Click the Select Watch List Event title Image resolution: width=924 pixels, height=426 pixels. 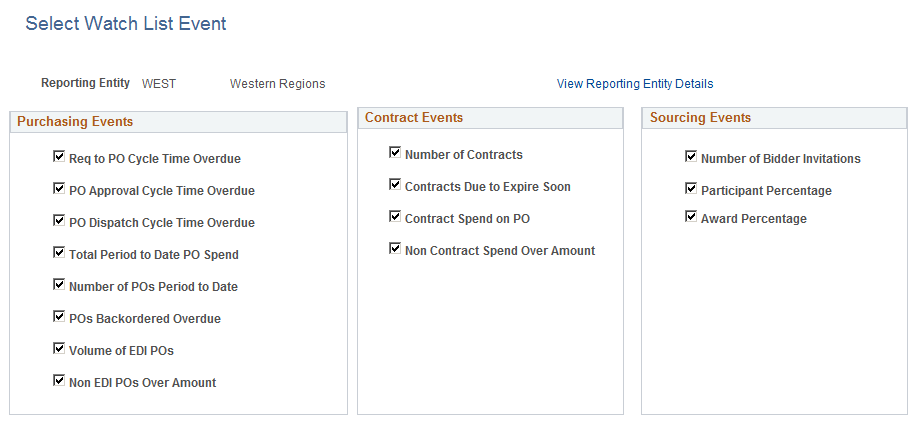coord(126,24)
